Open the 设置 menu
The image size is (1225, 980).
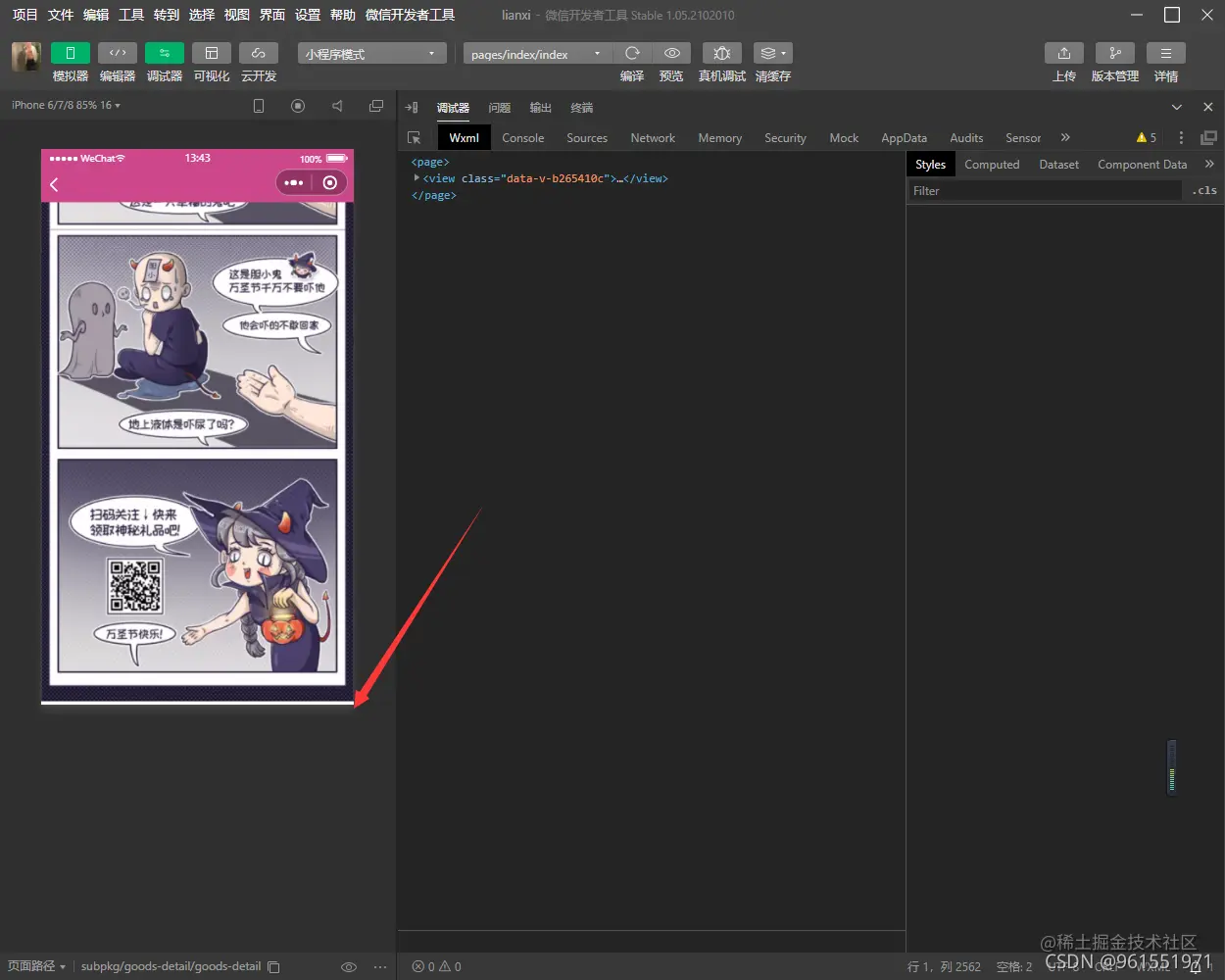(308, 15)
